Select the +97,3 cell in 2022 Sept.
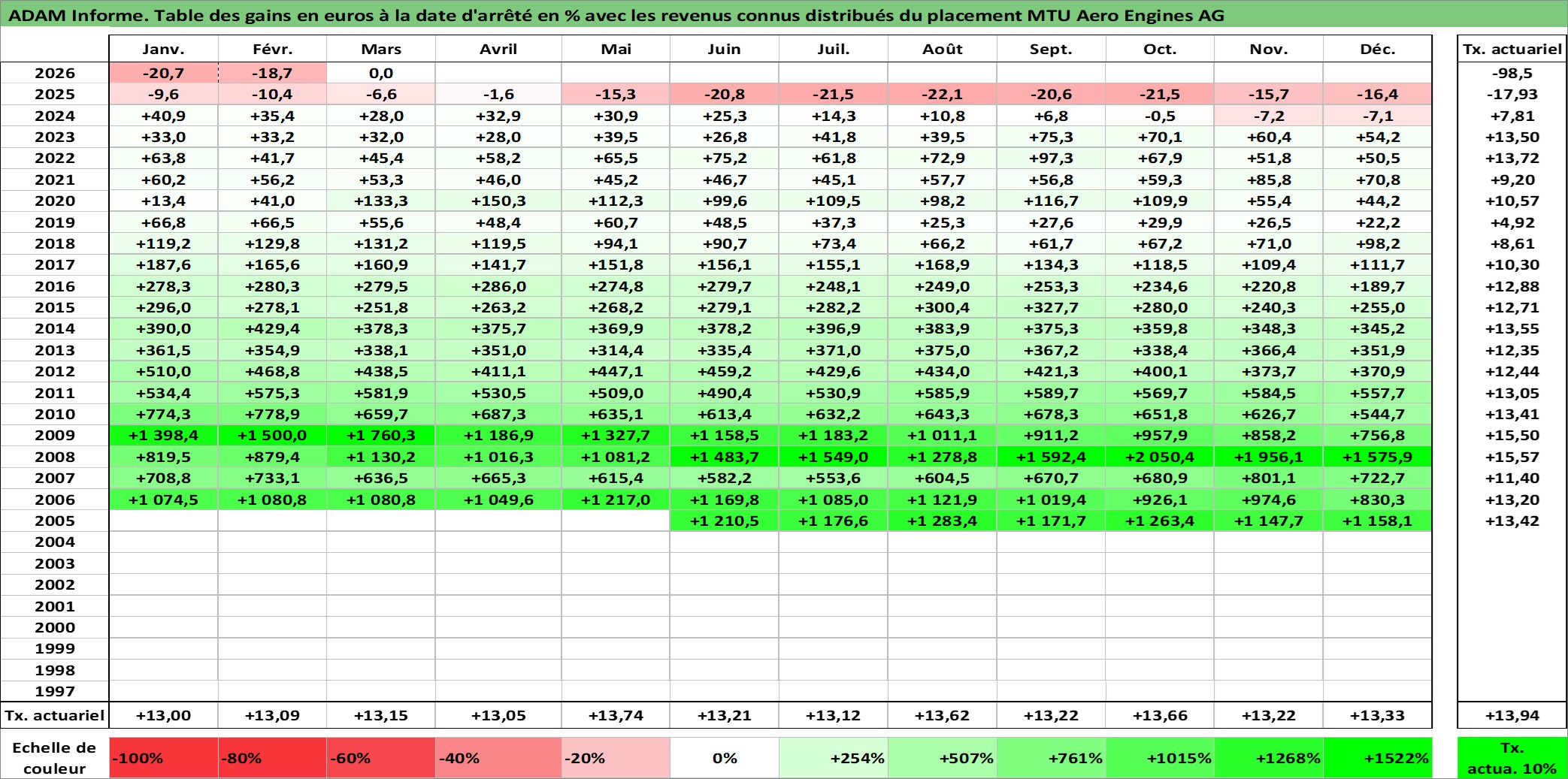 (1052, 158)
